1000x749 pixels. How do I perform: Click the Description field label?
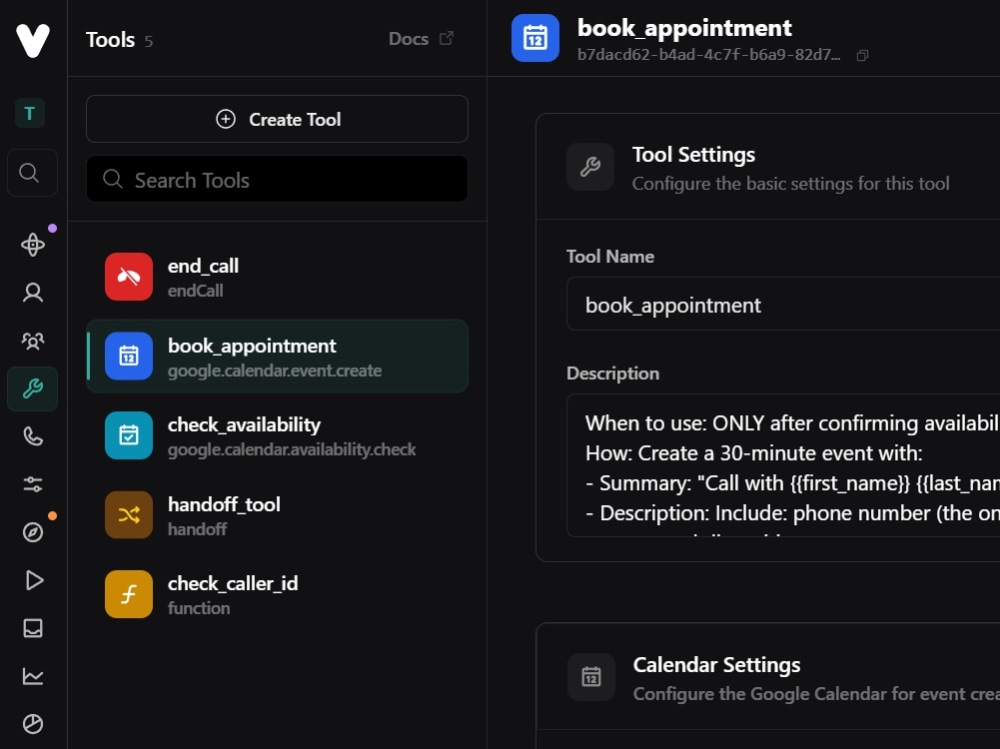click(x=613, y=373)
